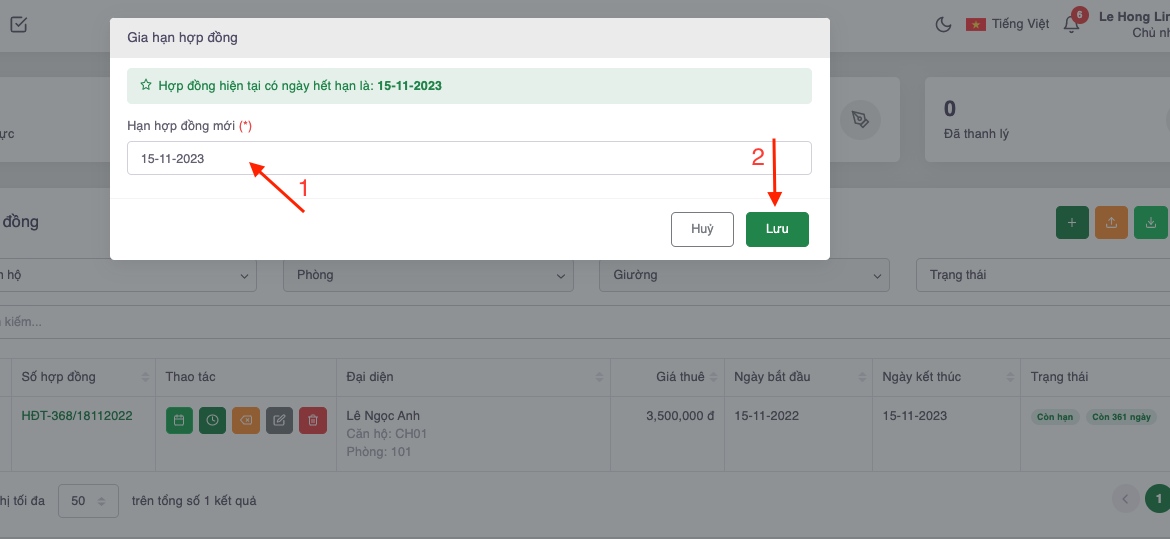Click the orange upload icon button
The width and height of the screenshot is (1170, 539).
click(x=1112, y=223)
